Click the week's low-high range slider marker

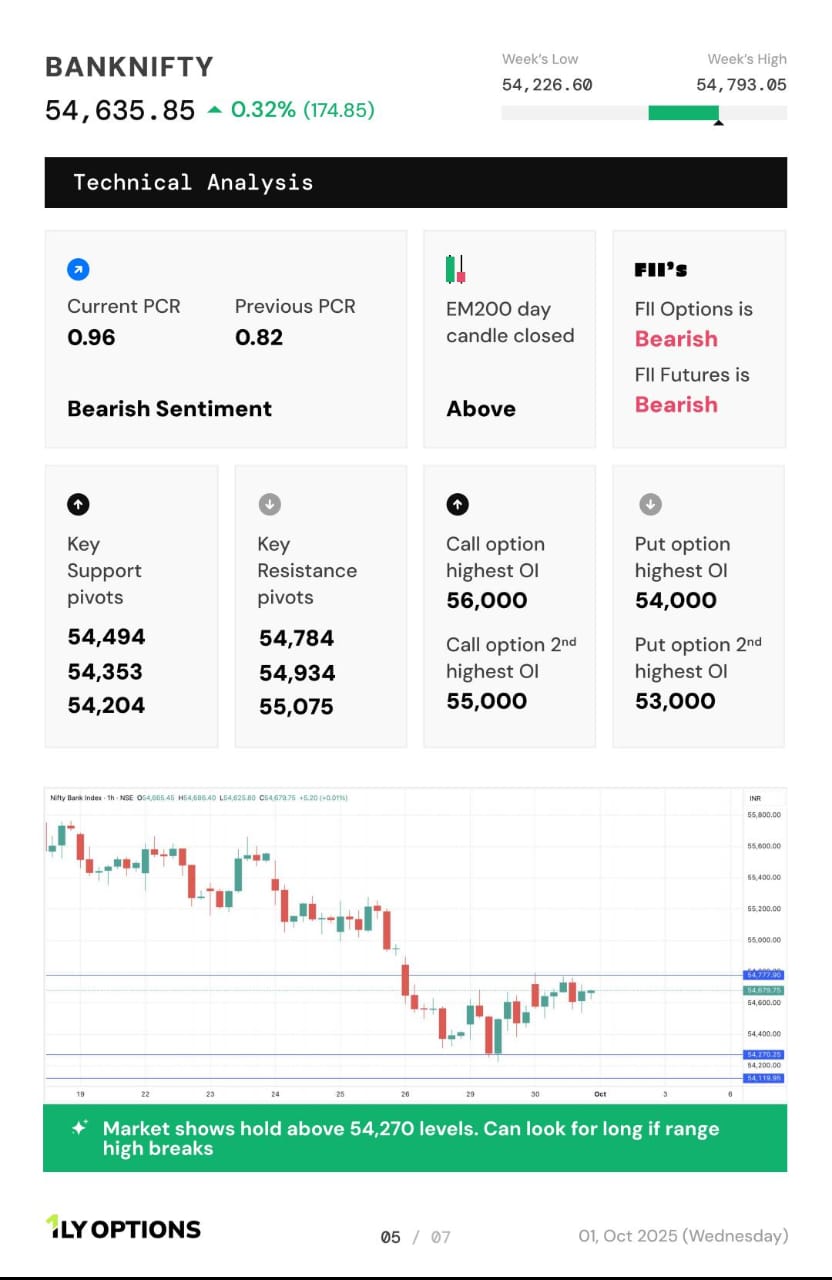pyautogui.click(x=717, y=122)
